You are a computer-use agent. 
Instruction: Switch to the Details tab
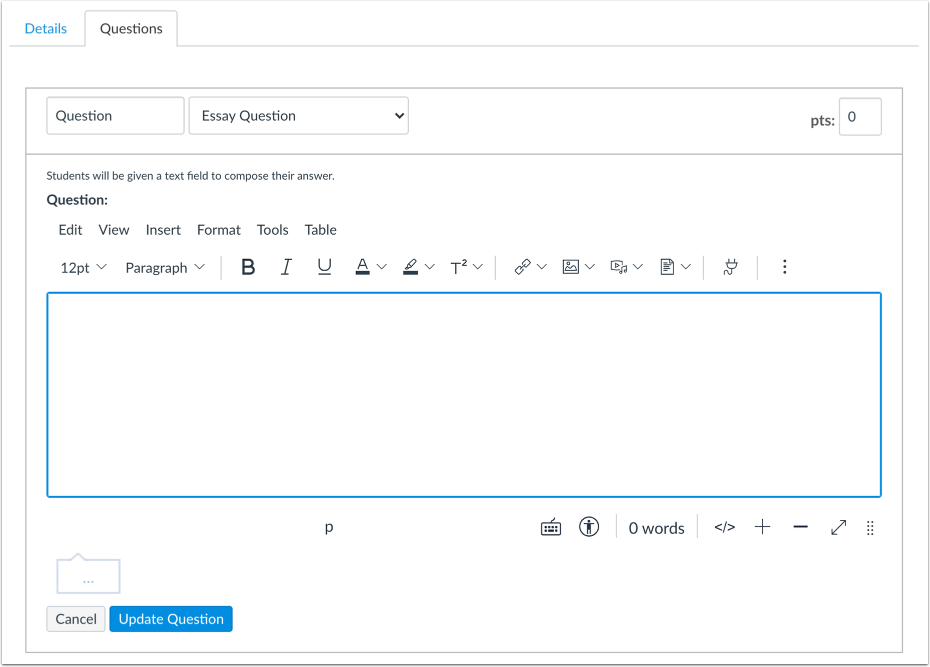46,28
